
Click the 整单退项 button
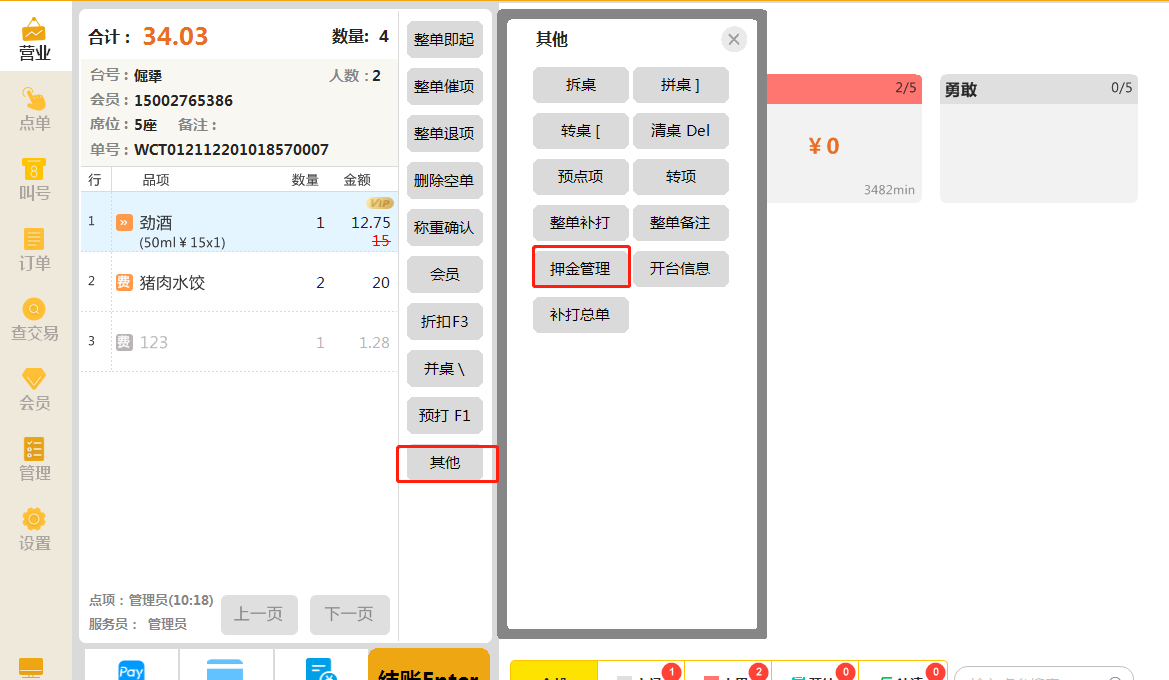click(445, 133)
